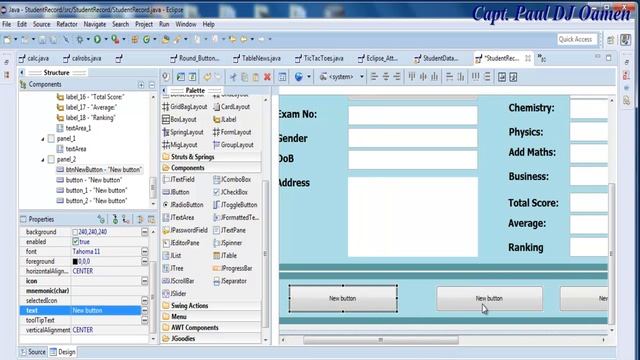Viewport: 640px width, 360px height.
Task: Open the Refactor menu
Action: click(x=67, y=24)
